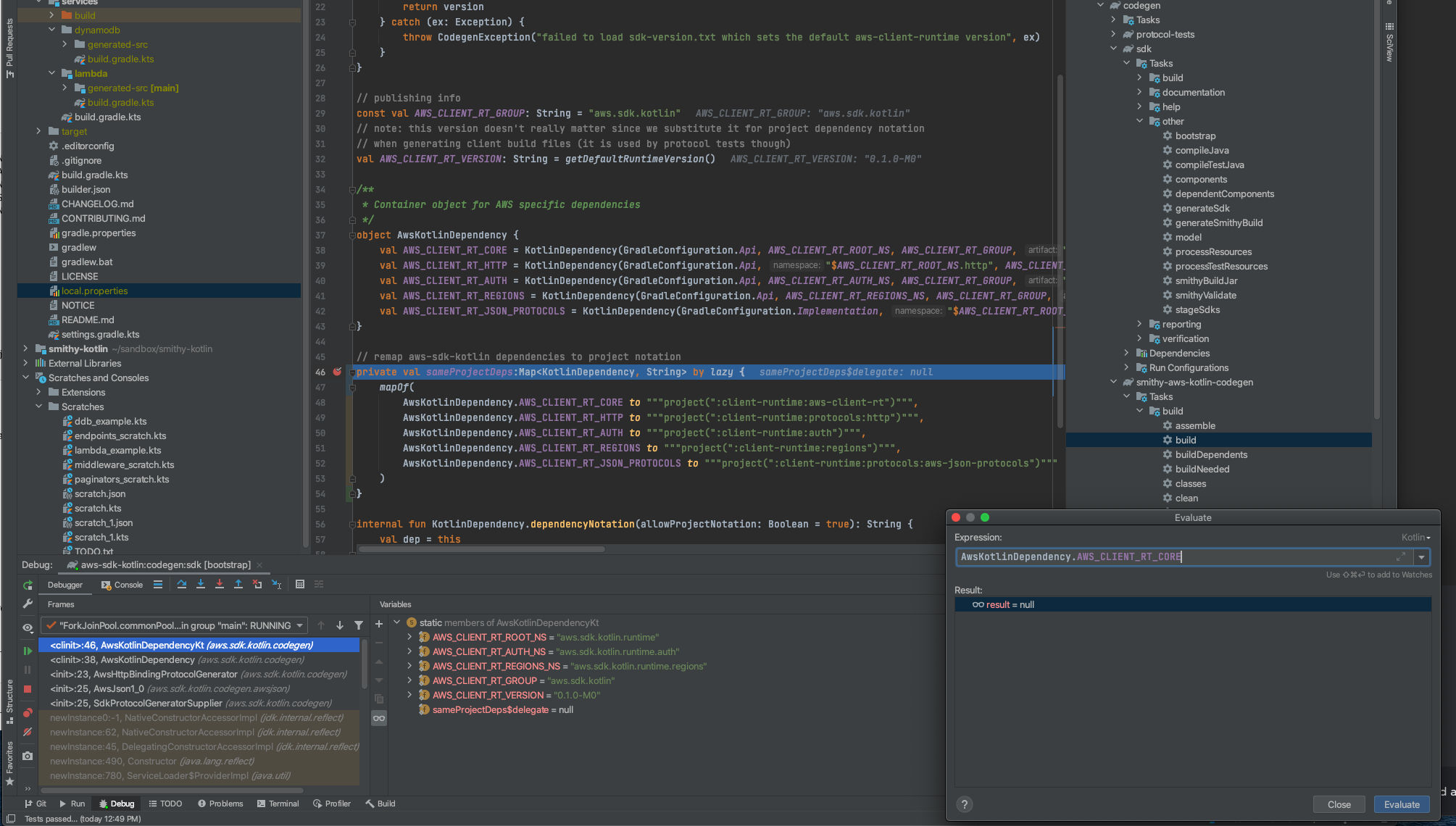Toggle Mute Breakpoints in debug sidebar
Screen dimensions: 1456x826
(28, 732)
